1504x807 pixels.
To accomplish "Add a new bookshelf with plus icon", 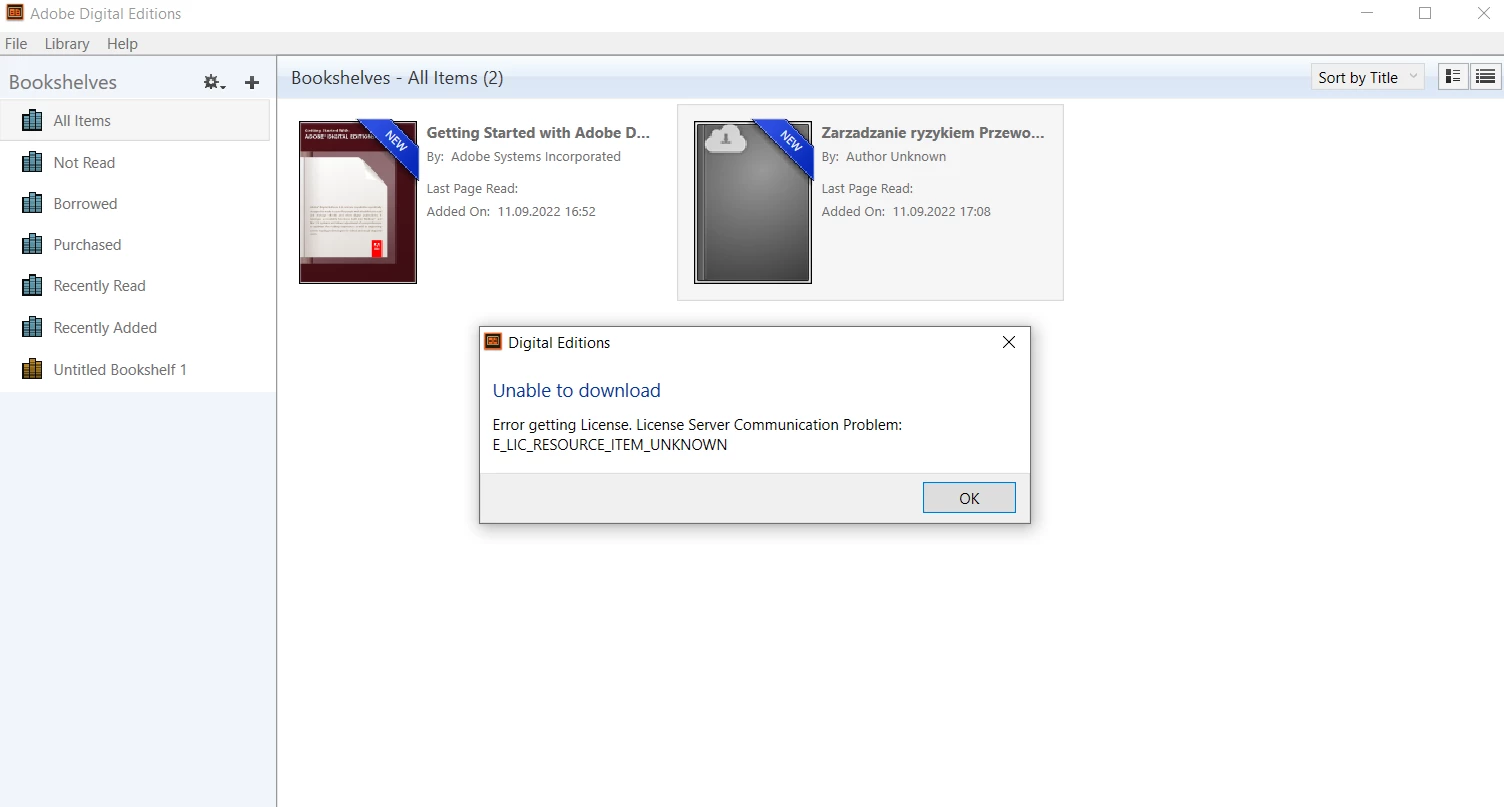I will tap(252, 83).
